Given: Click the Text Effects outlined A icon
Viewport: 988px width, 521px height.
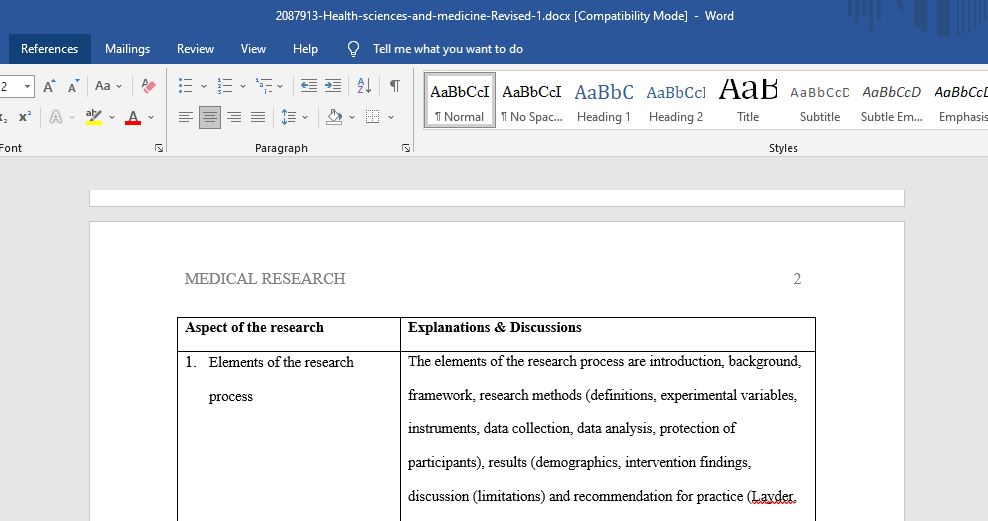Looking at the screenshot, I should [56, 117].
